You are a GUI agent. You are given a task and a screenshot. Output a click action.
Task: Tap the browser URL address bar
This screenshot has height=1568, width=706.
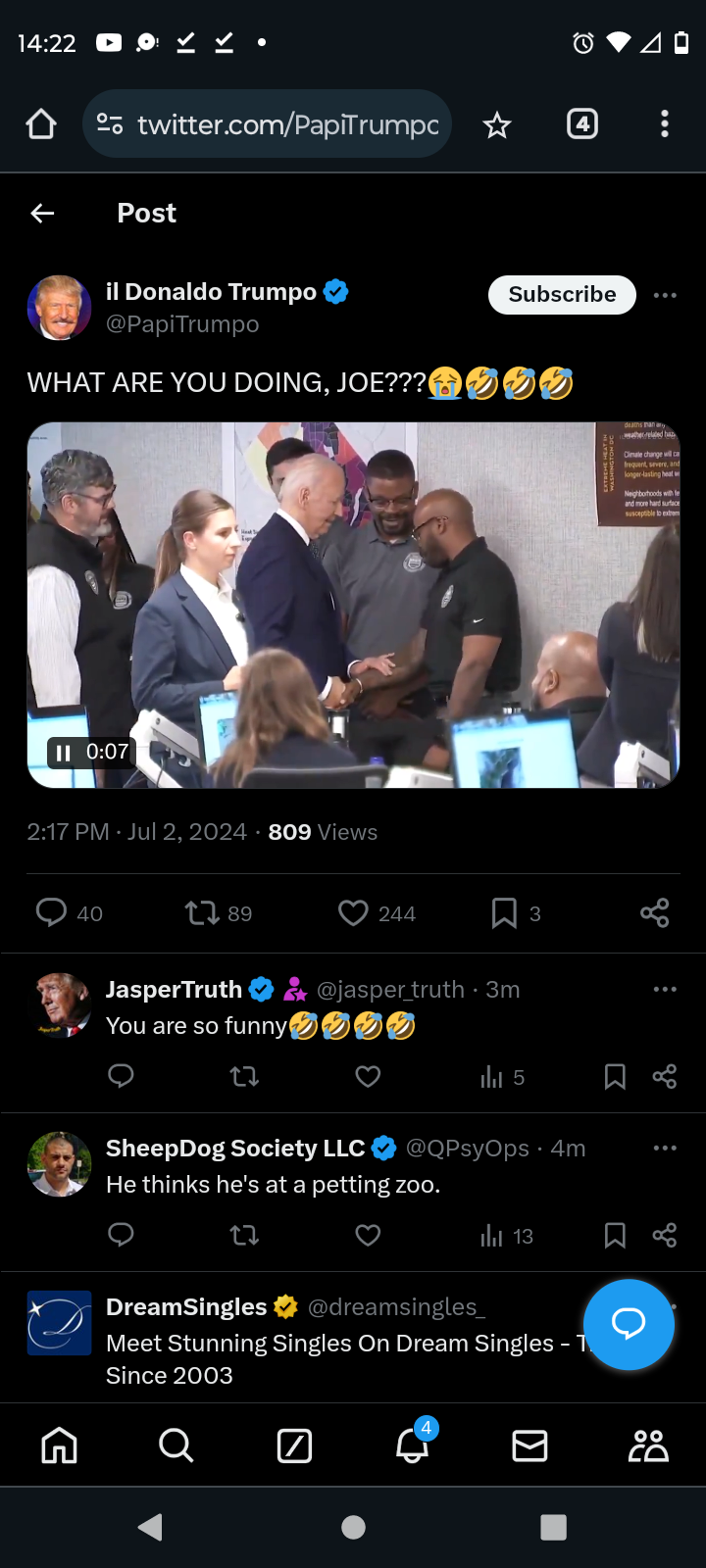coord(267,124)
